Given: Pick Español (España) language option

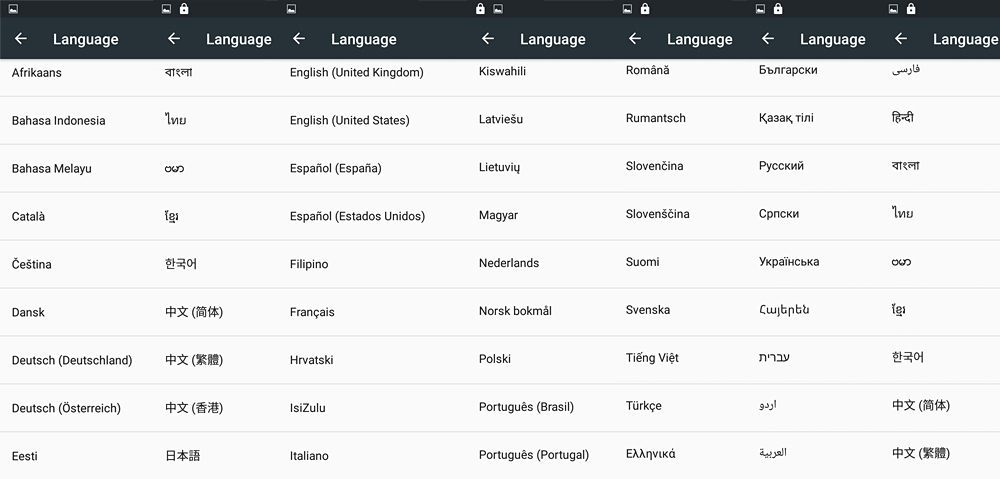Looking at the screenshot, I should pos(335,168).
